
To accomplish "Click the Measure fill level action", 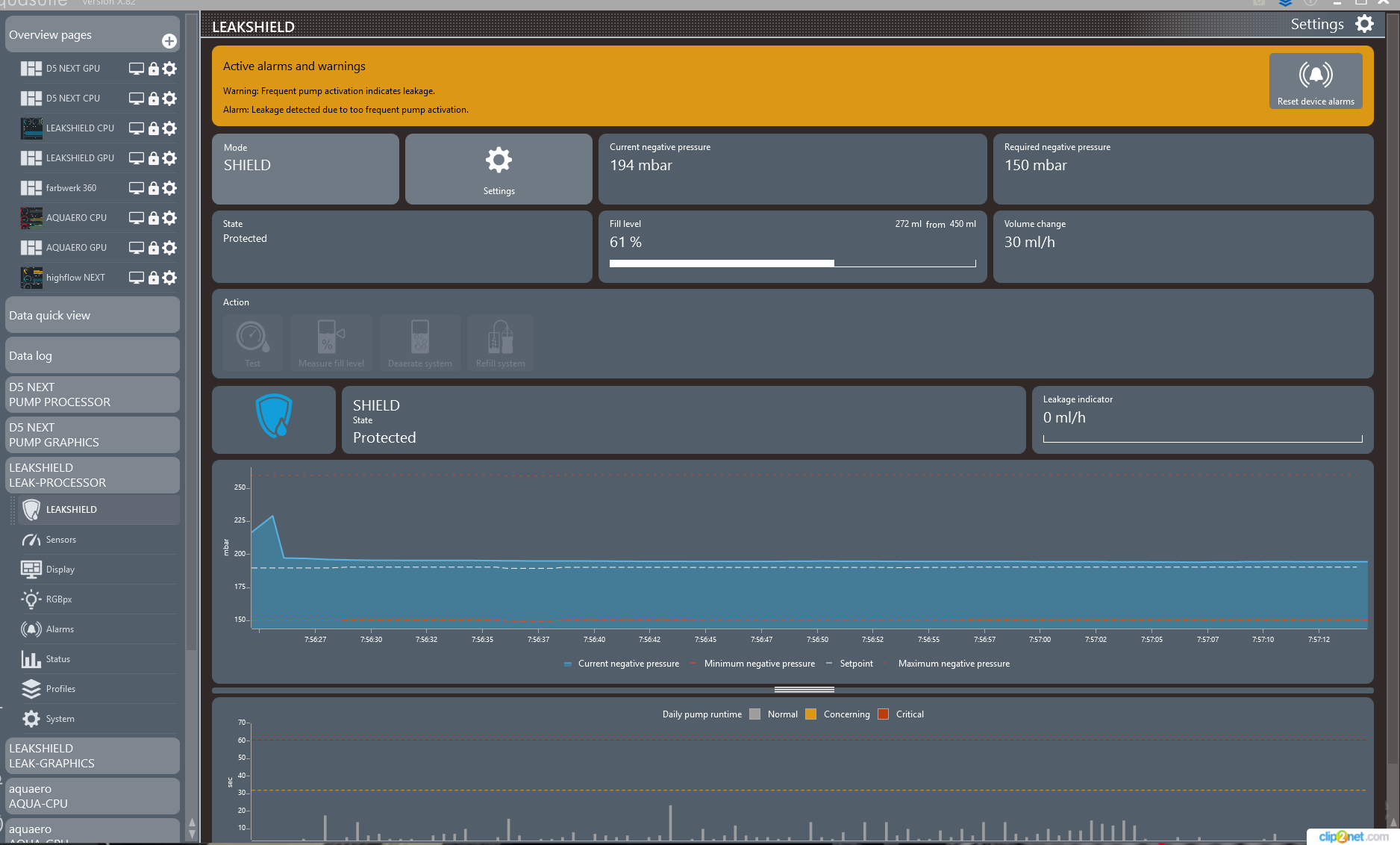I will pos(331,341).
